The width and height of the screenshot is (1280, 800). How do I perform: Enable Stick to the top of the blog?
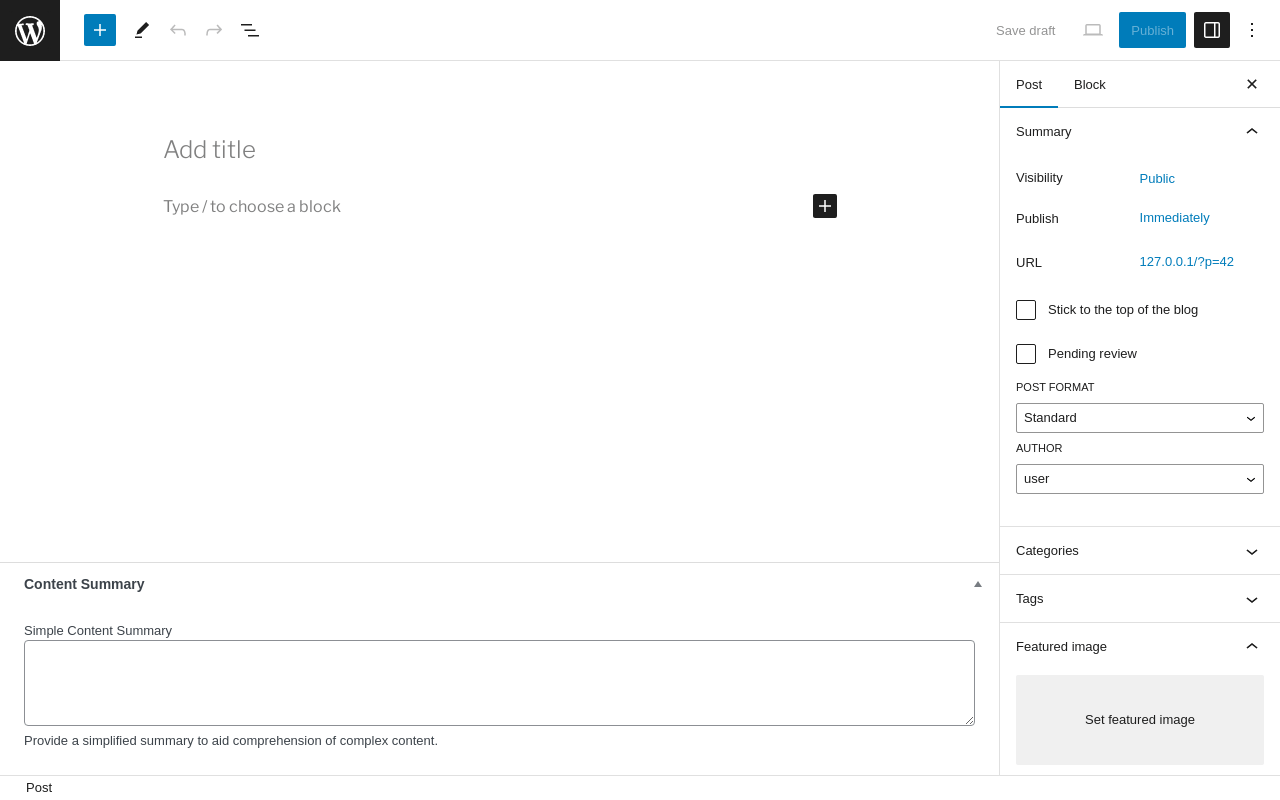tap(1026, 310)
